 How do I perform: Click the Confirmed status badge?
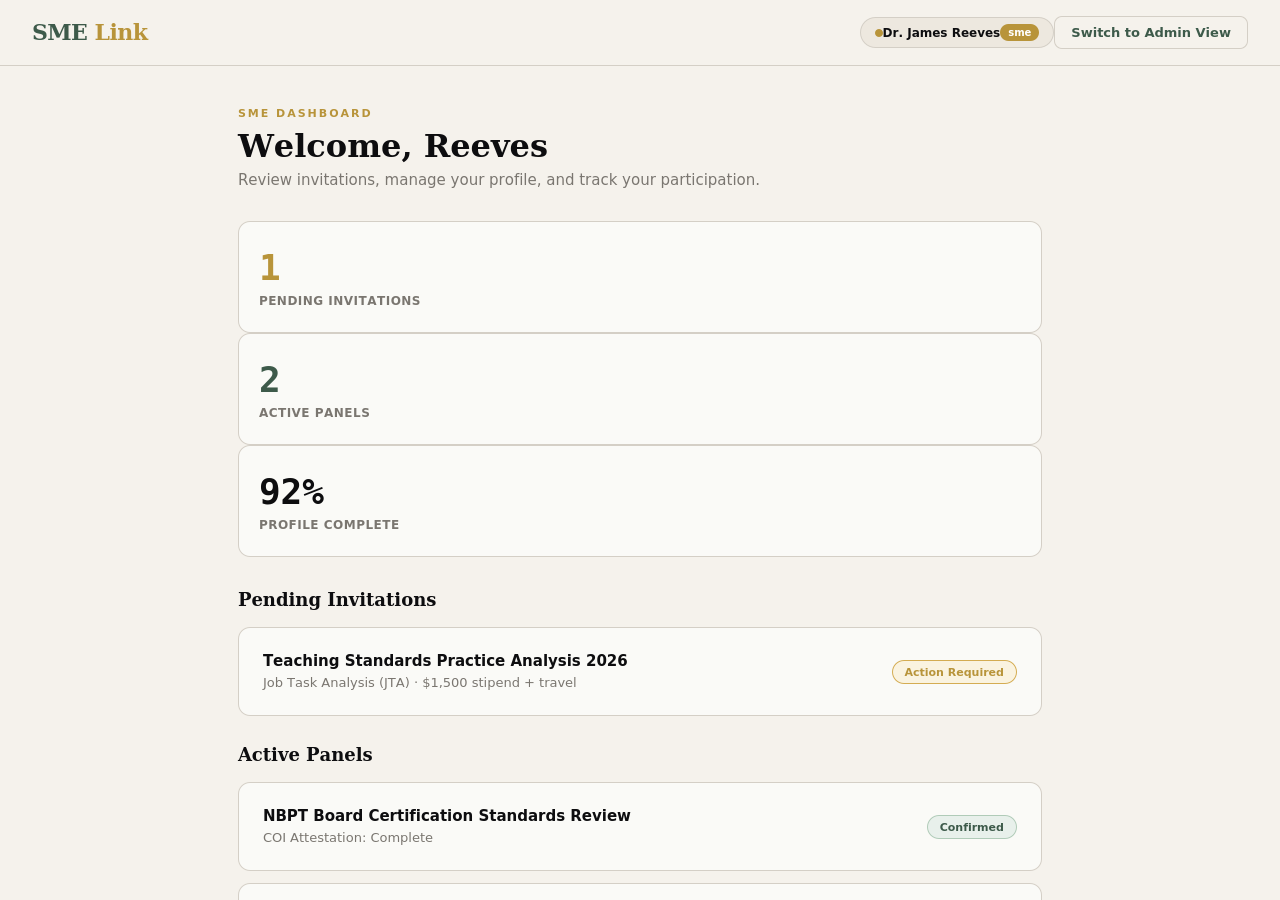[x=971, y=827]
